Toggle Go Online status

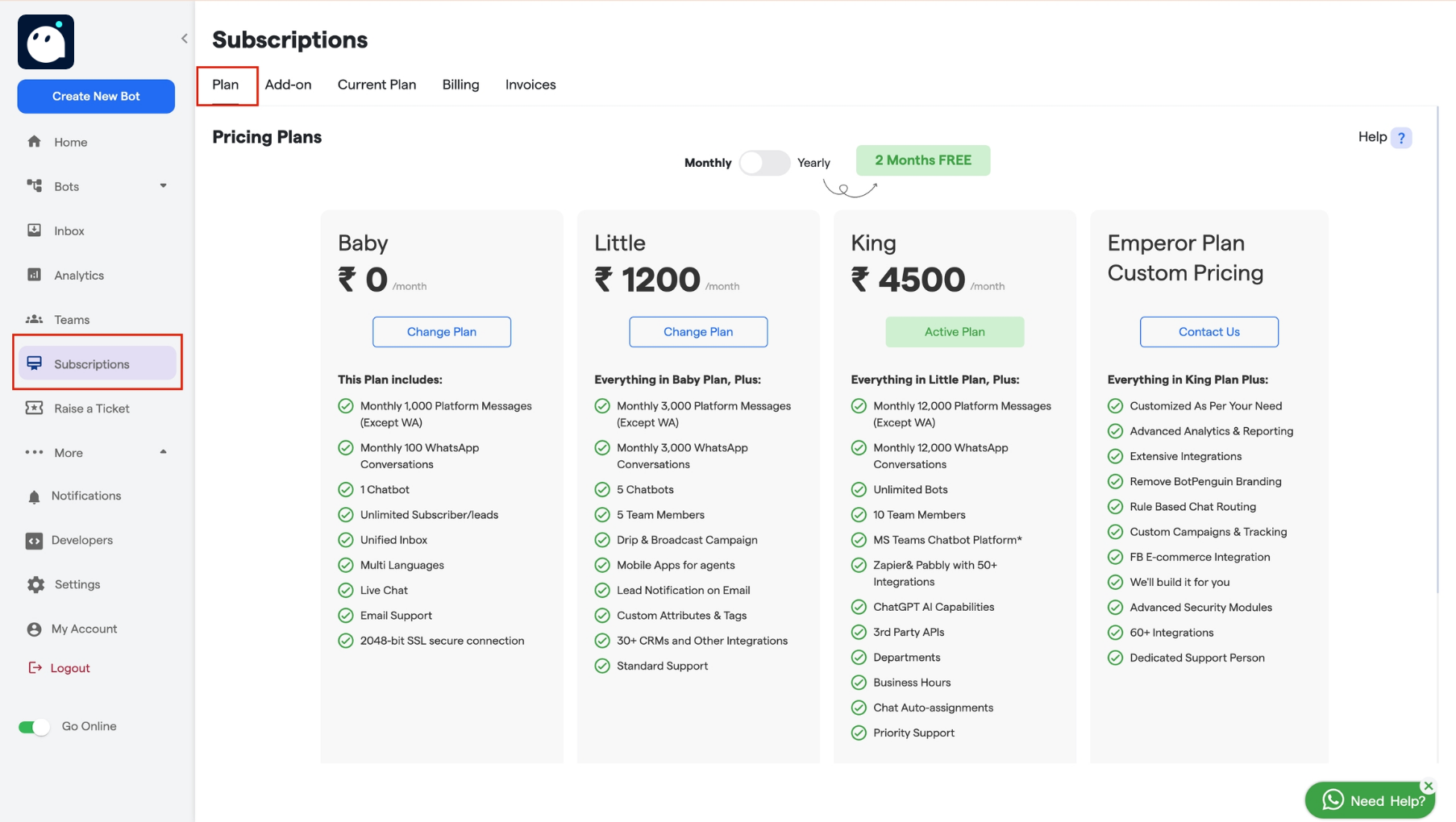tap(33, 725)
